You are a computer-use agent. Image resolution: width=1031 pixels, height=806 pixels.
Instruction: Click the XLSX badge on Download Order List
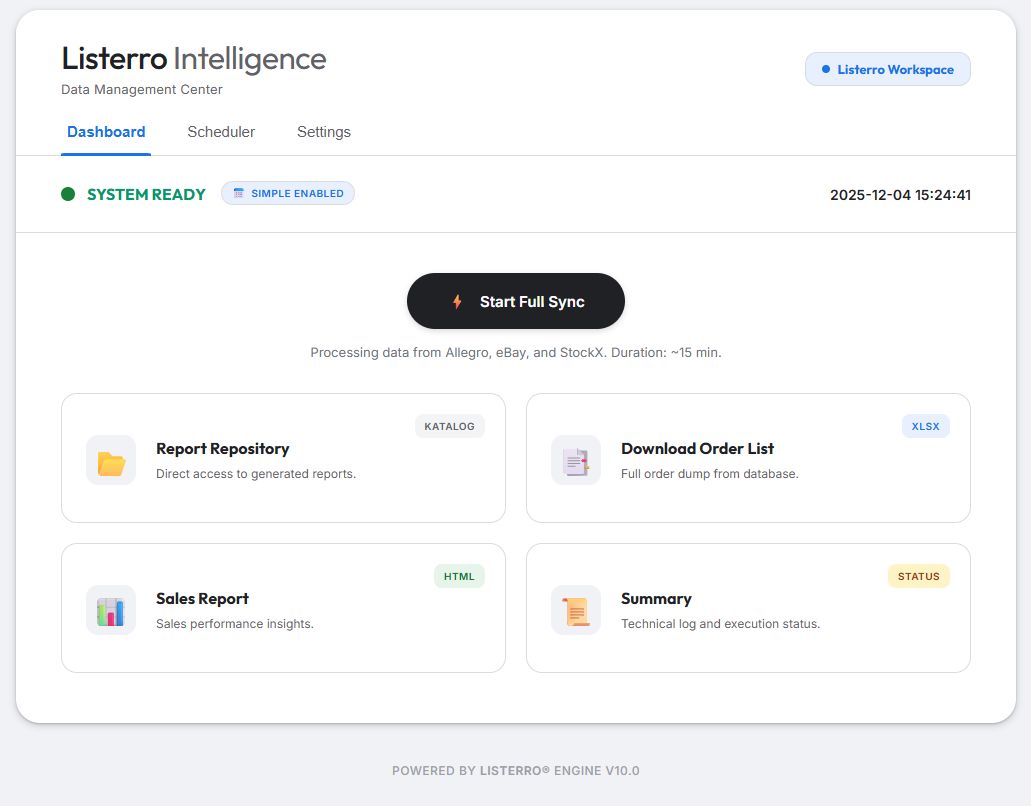click(x=925, y=425)
